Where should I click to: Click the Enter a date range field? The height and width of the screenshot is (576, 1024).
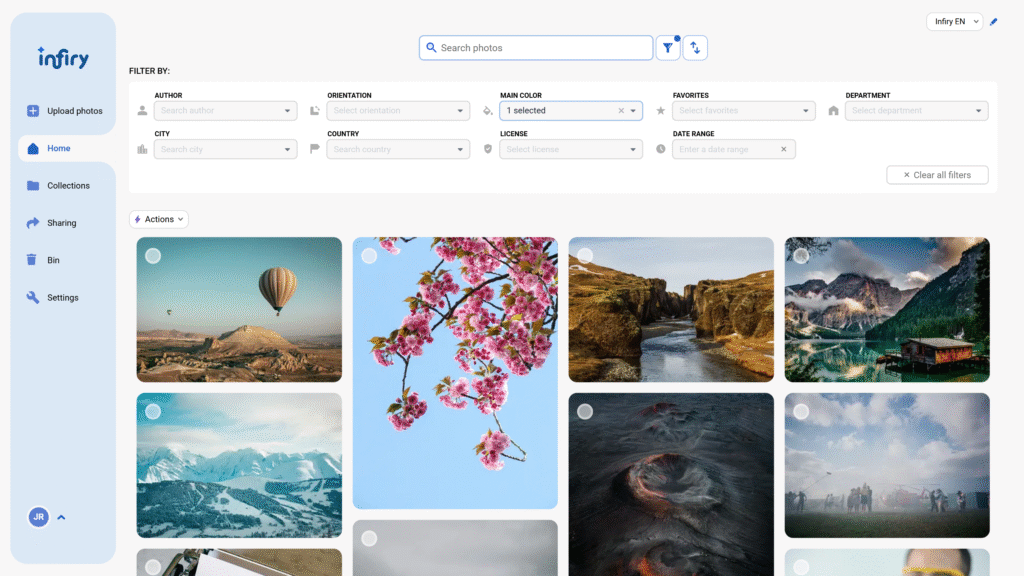click(734, 150)
